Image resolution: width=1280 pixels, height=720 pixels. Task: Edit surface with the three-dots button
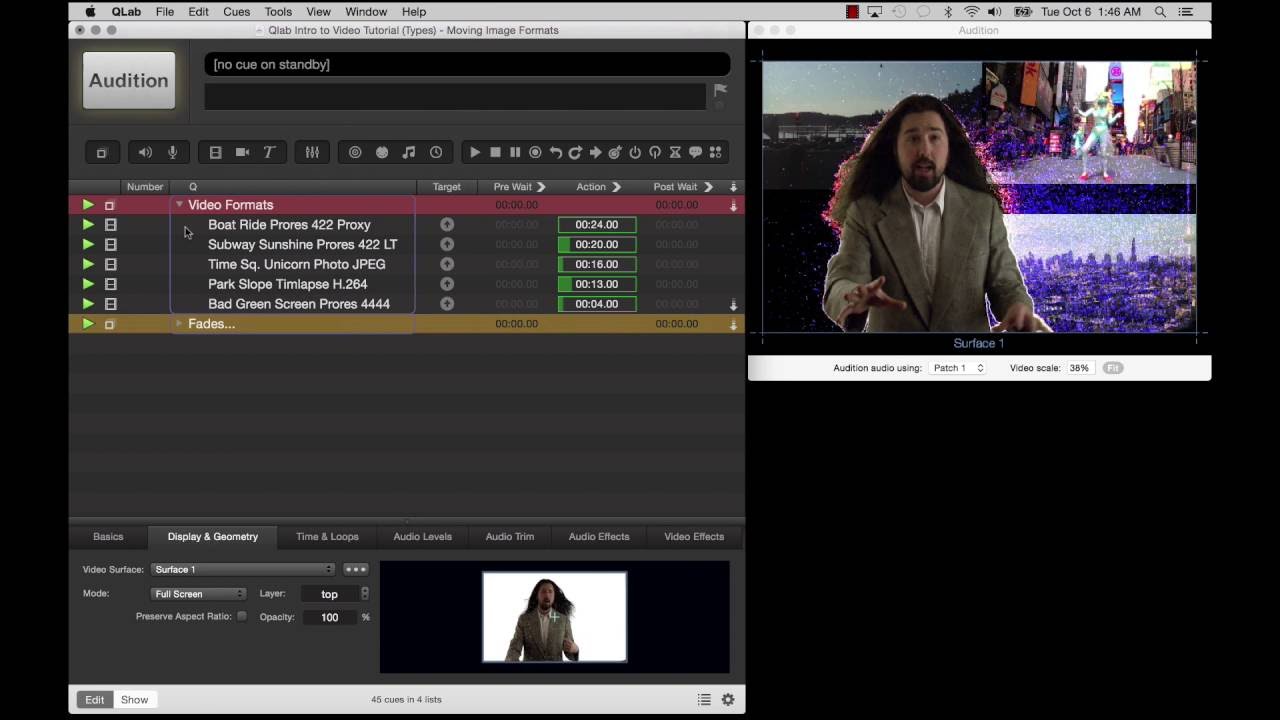pyautogui.click(x=356, y=570)
